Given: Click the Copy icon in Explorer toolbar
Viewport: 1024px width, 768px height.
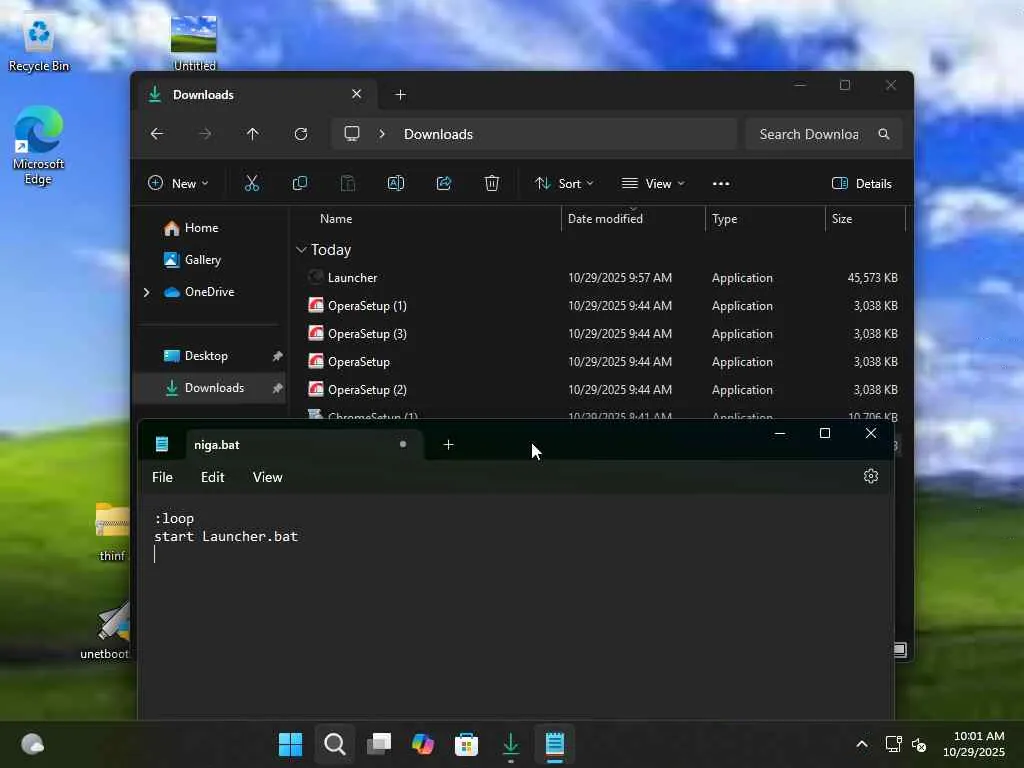Looking at the screenshot, I should (300, 184).
